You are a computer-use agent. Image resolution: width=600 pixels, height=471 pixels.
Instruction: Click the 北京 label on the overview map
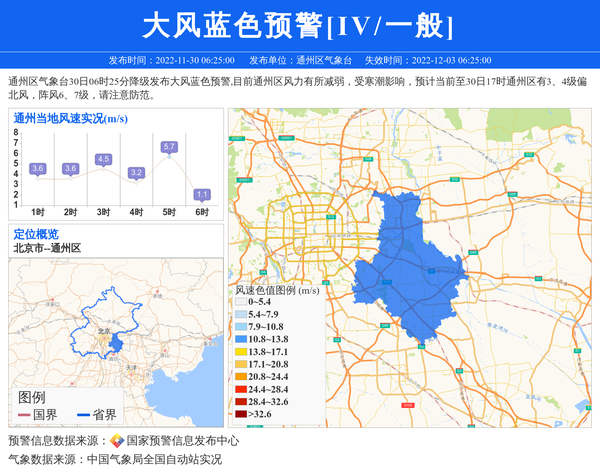click(104, 331)
